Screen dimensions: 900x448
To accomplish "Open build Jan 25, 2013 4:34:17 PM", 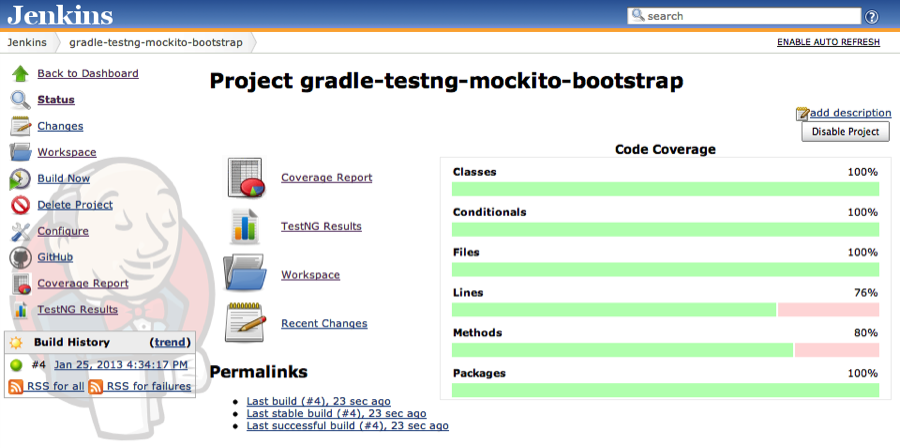I will tap(121, 365).
